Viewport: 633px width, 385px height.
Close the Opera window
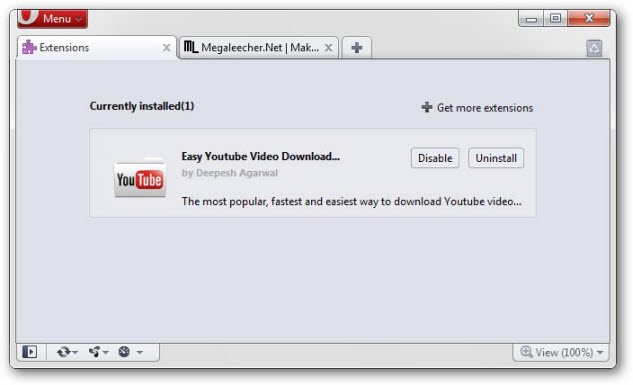click(x=589, y=18)
